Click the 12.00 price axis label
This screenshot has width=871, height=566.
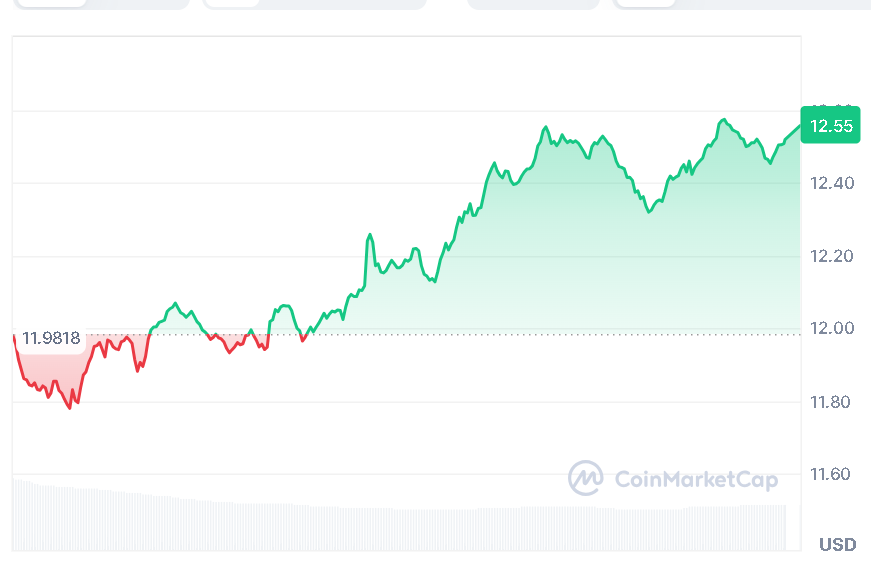coord(830,329)
